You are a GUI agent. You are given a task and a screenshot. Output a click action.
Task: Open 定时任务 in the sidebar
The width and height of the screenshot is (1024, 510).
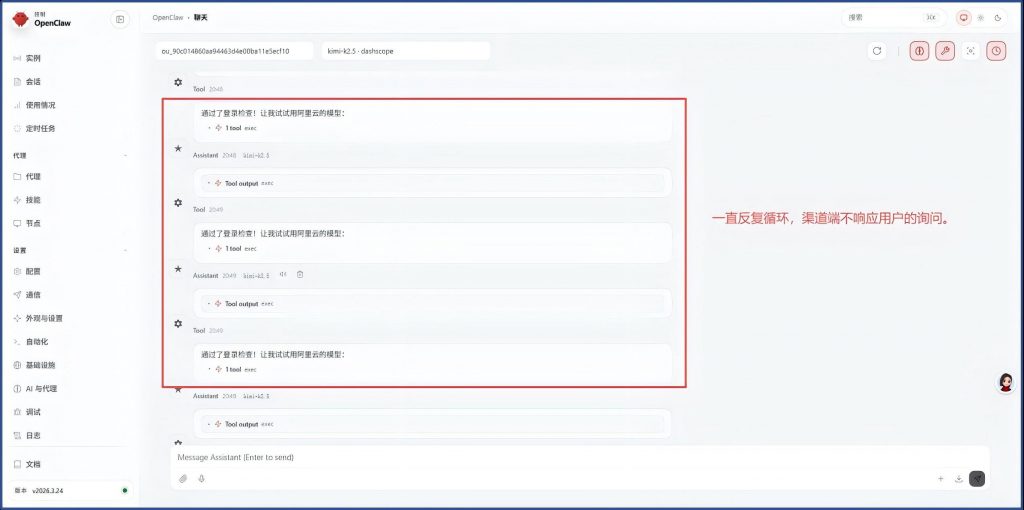click(40, 128)
